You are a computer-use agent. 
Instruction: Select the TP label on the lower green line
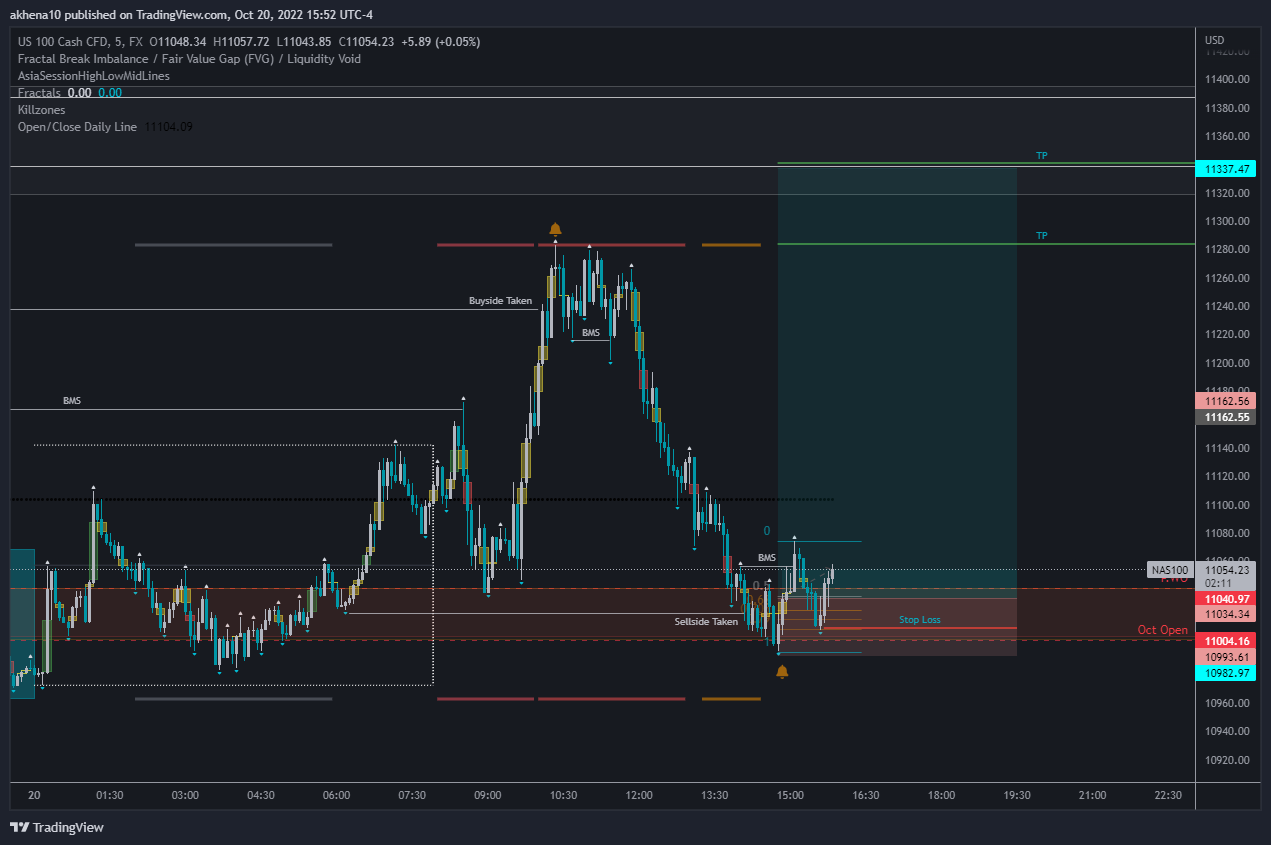tap(1041, 236)
